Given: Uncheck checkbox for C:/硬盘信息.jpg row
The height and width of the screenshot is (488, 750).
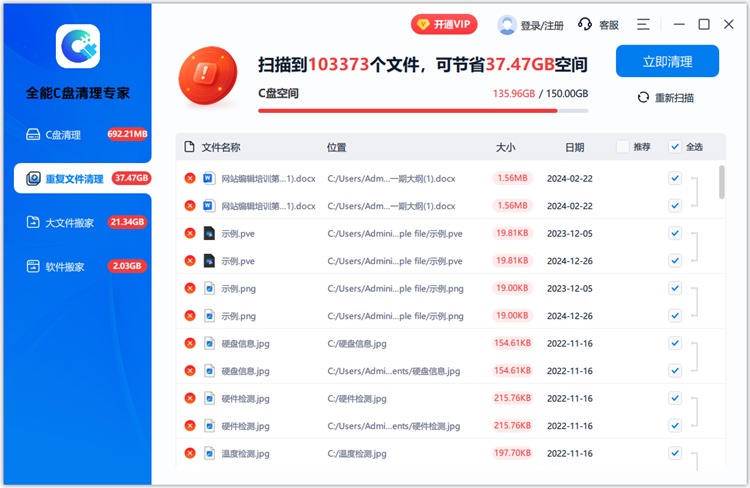Looking at the screenshot, I should coord(675,343).
